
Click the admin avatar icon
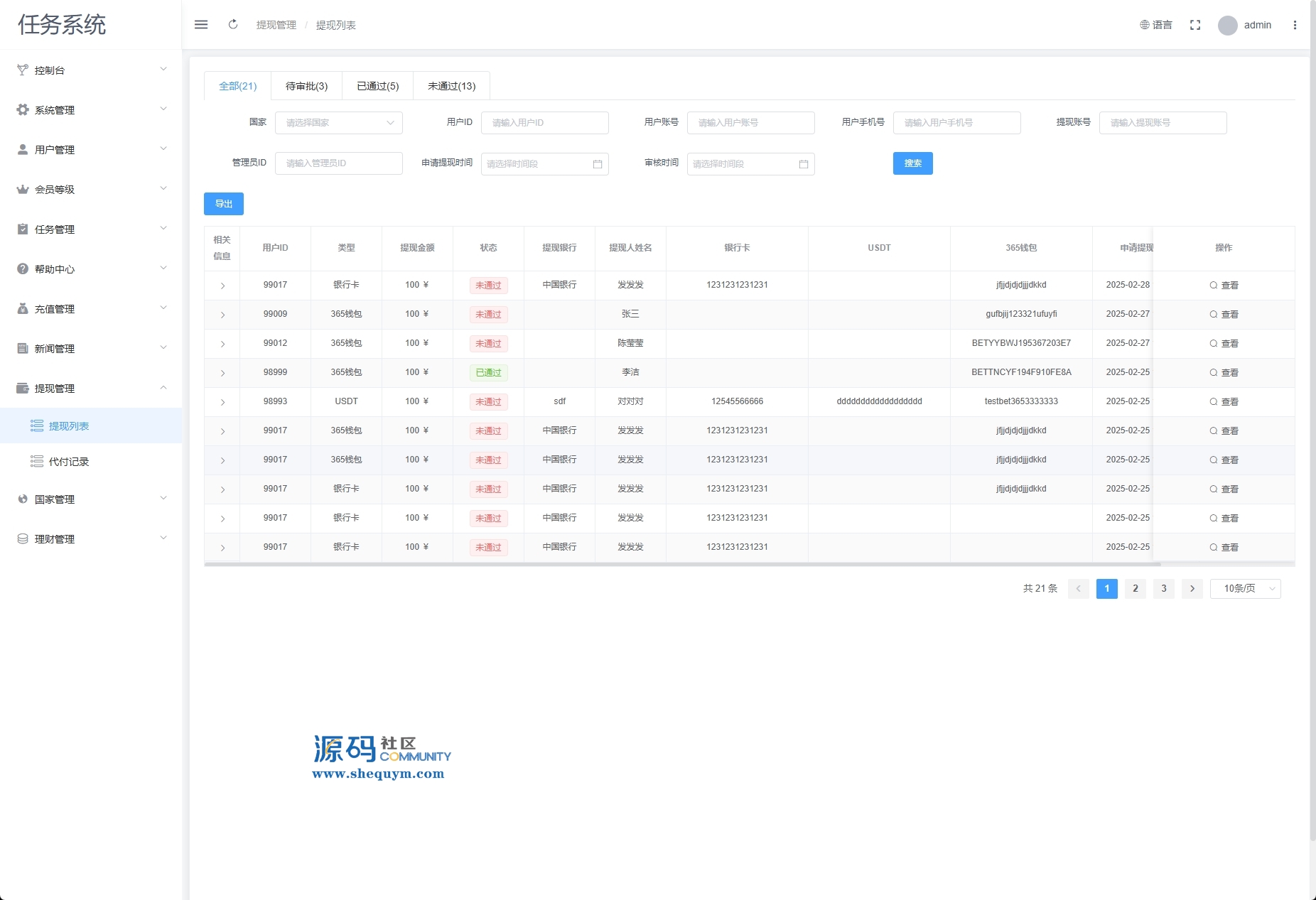point(1227,26)
